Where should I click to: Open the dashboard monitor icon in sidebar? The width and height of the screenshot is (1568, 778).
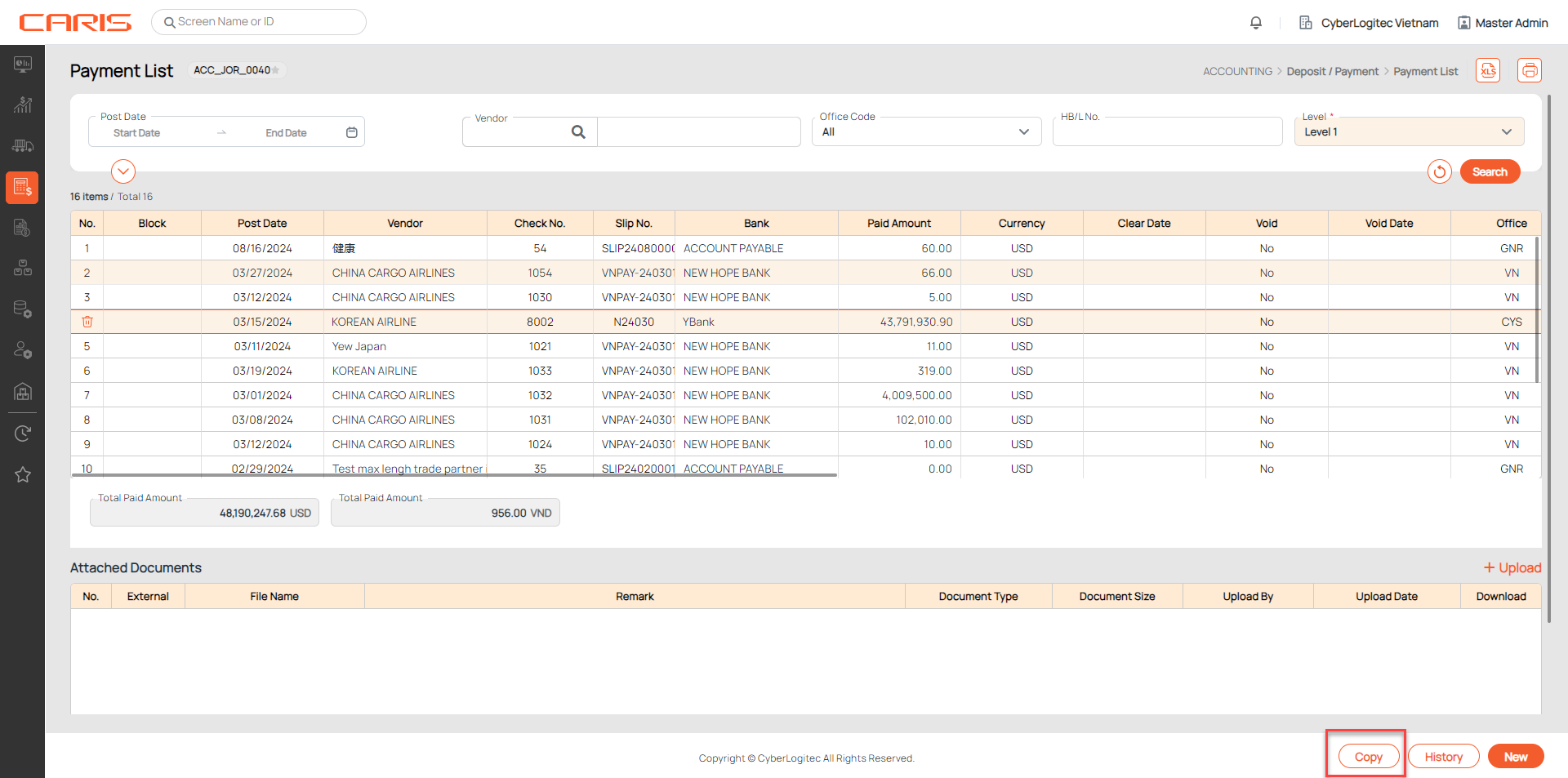point(23,64)
